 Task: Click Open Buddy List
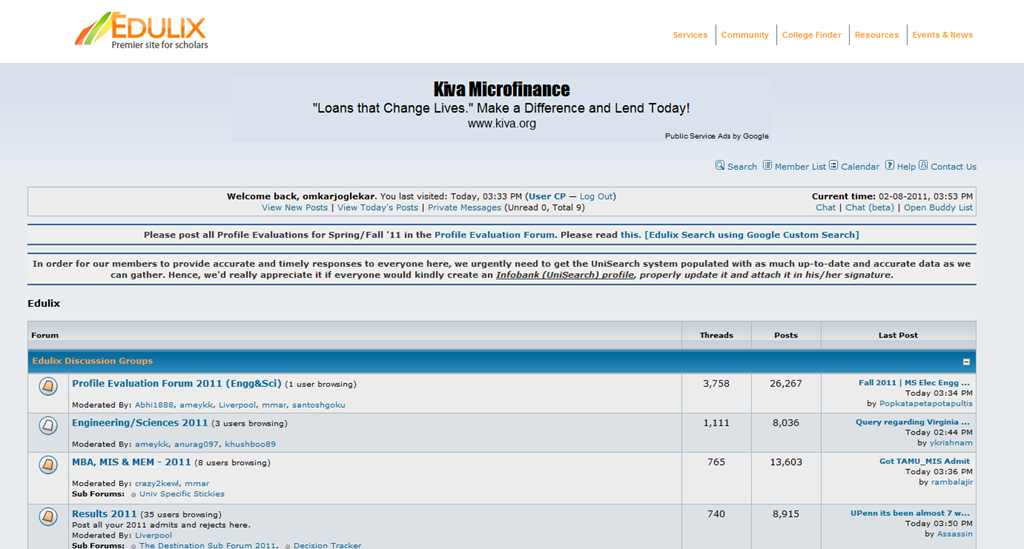tap(938, 208)
